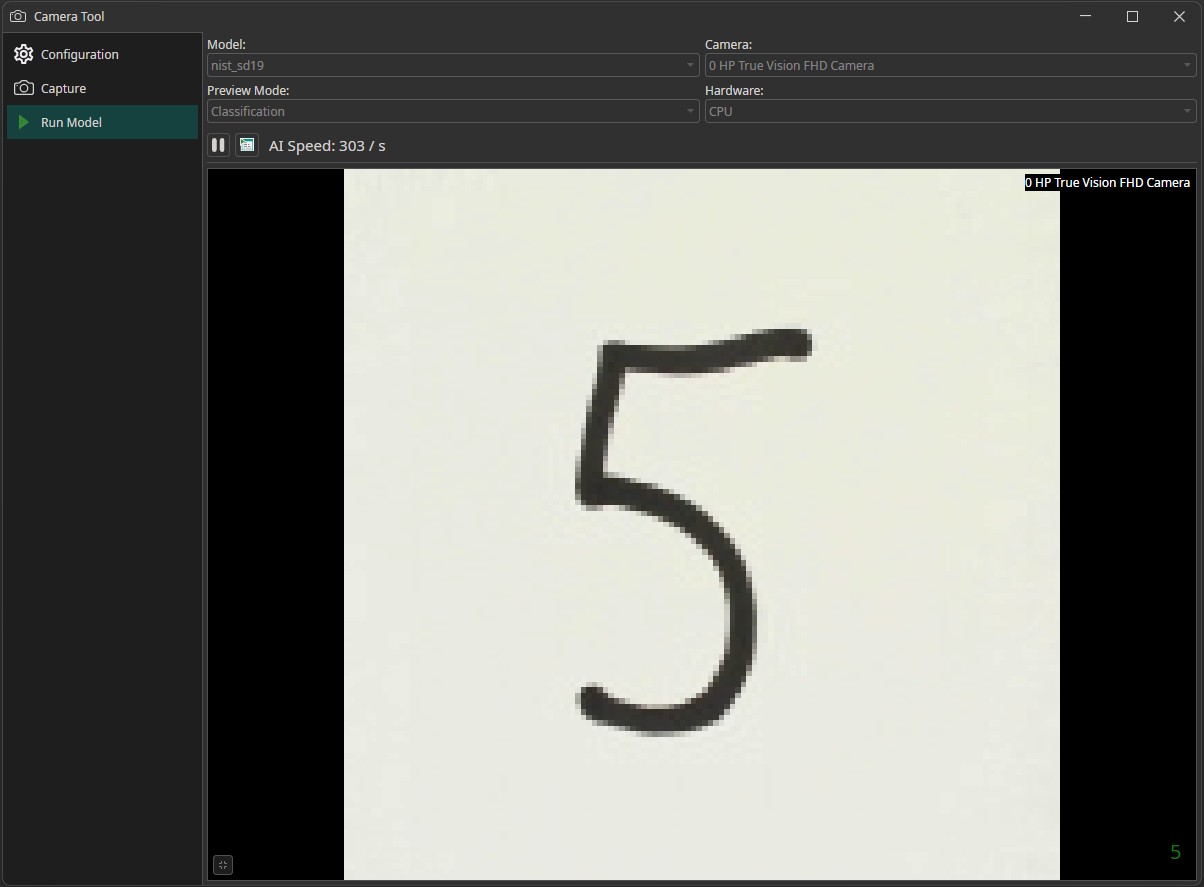Image resolution: width=1204 pixels, height=887 pixels.
Task: Click the Model: label
Action: click(226, 45)
